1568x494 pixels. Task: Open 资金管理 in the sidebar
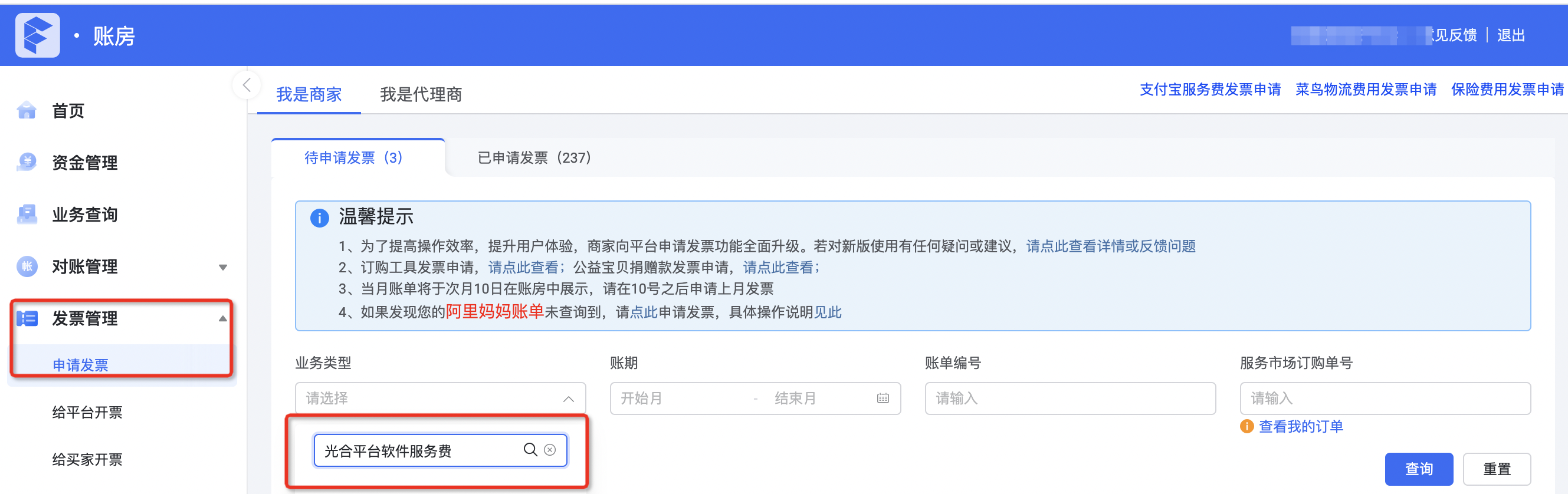pos(84,163)
